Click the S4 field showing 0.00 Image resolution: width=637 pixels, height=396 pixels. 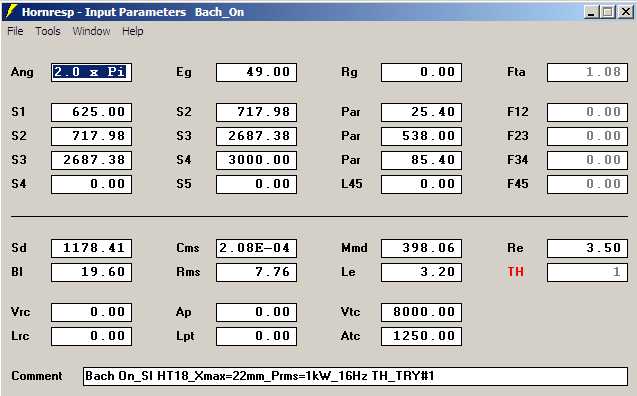[x=91, y=184]
